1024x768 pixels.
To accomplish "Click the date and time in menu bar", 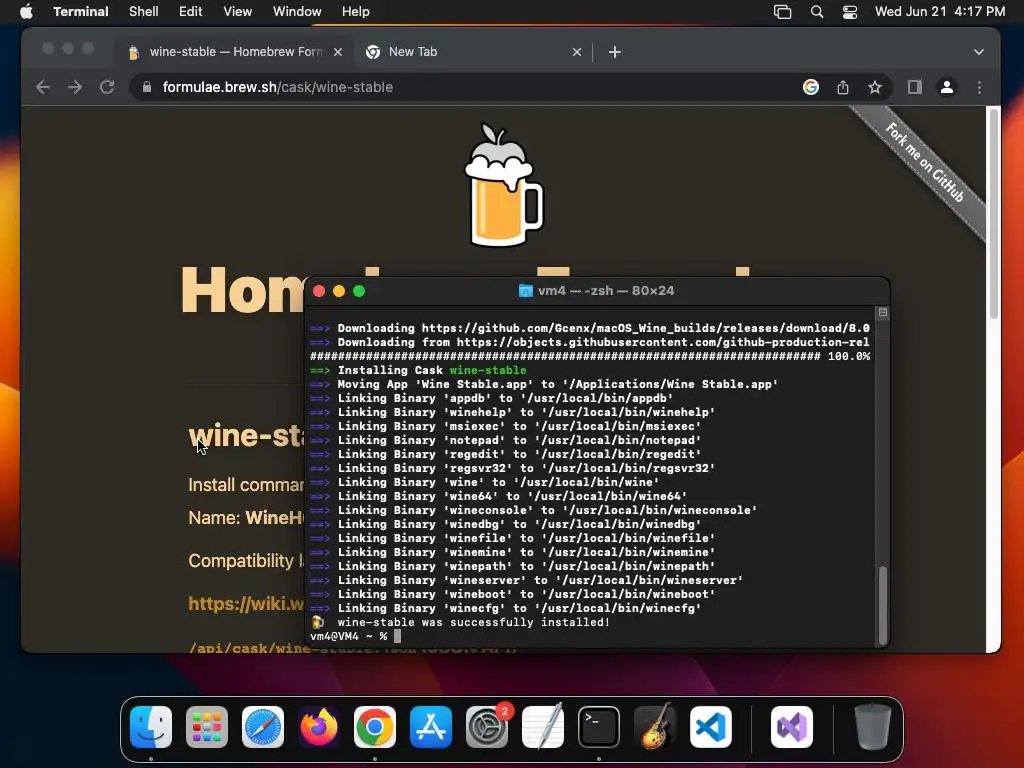I will point(940,12).
